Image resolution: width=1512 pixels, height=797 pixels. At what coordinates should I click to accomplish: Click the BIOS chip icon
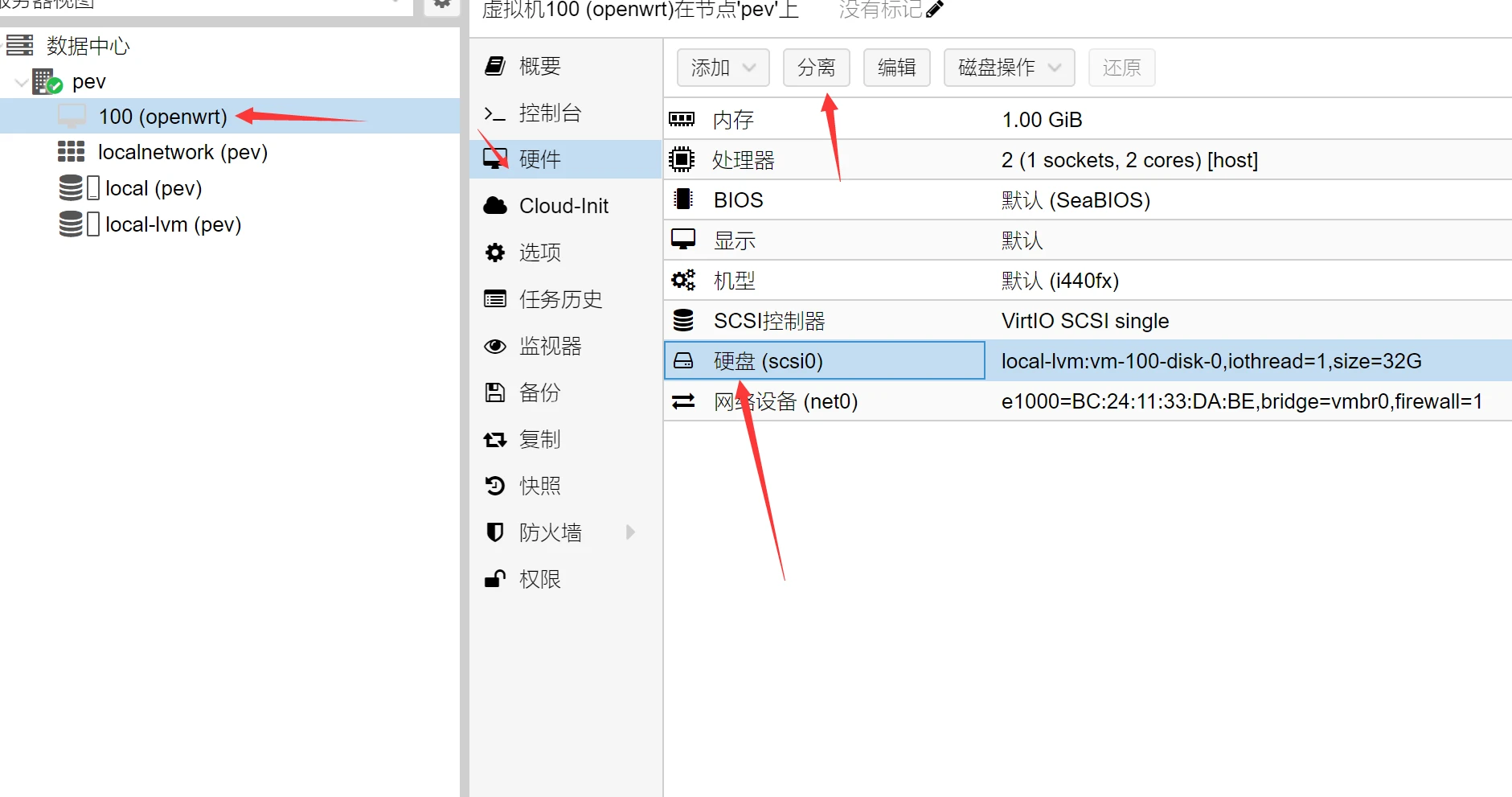point(683,199)
